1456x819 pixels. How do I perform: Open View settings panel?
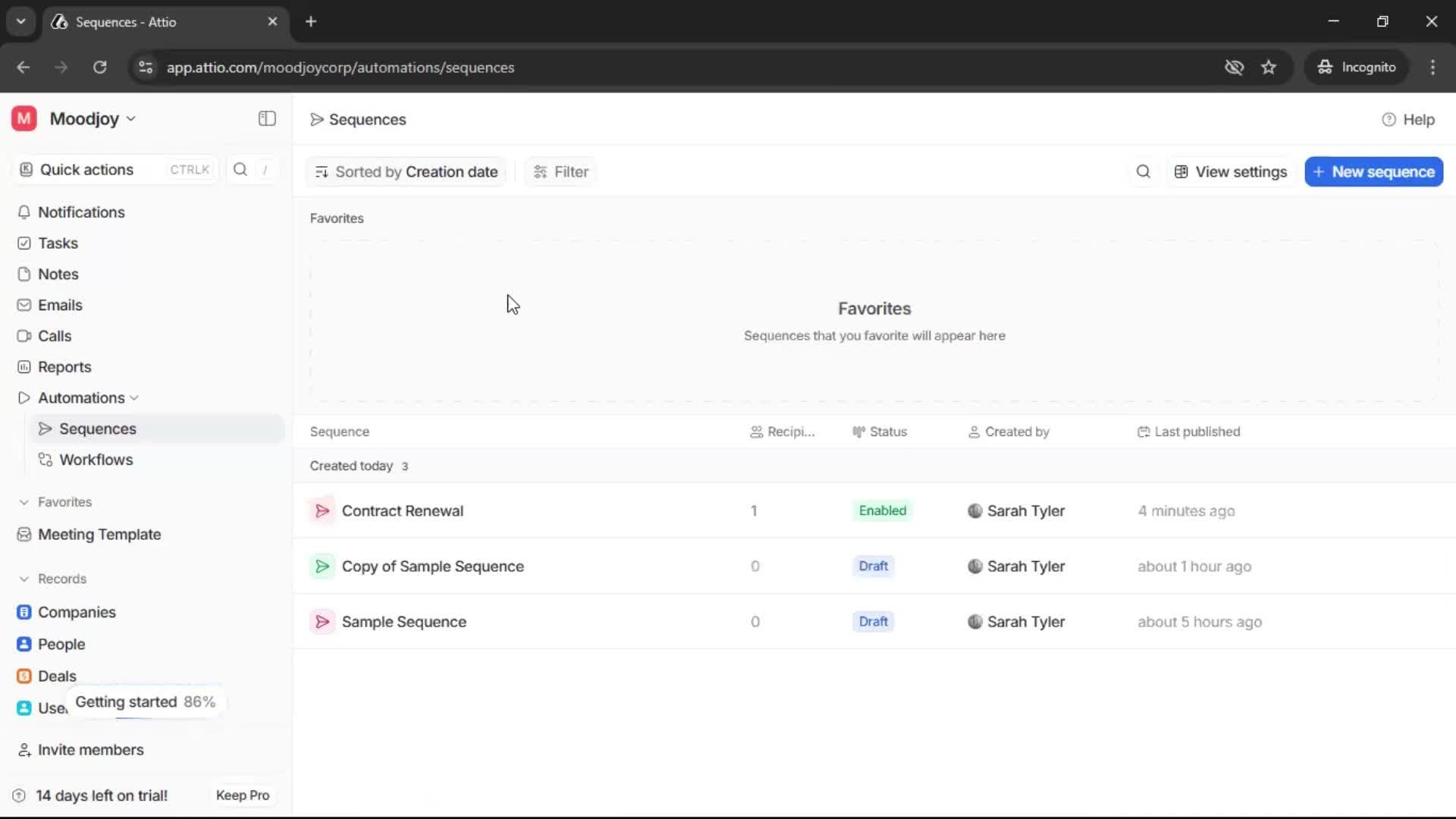pos(1231,172)
